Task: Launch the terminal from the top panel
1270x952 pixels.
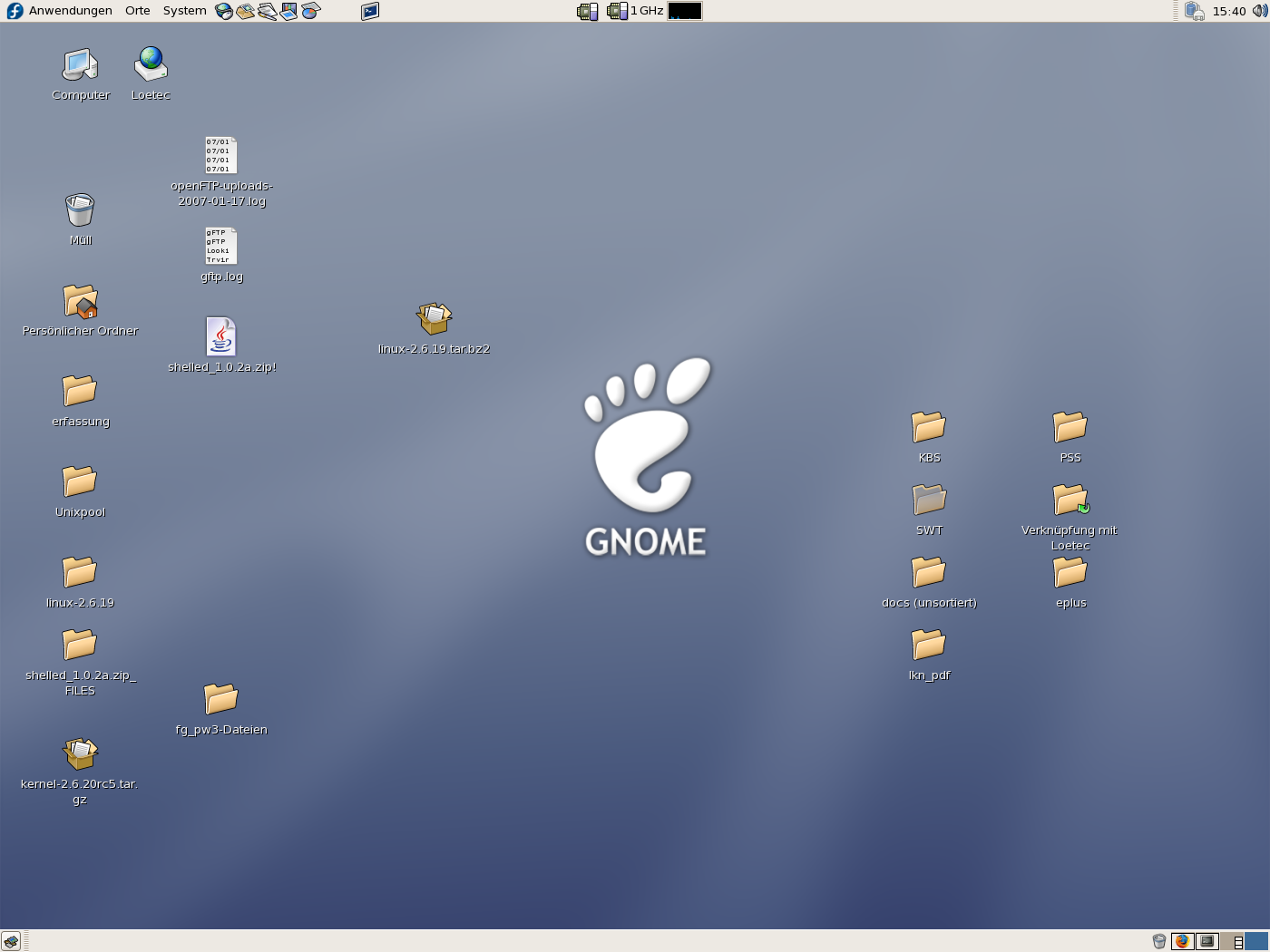Action: (x=370, y=12)
